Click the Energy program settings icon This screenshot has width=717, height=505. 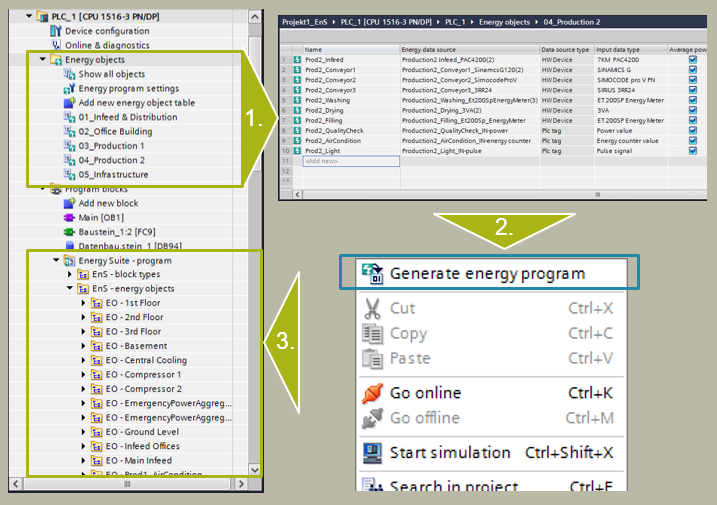70,88
